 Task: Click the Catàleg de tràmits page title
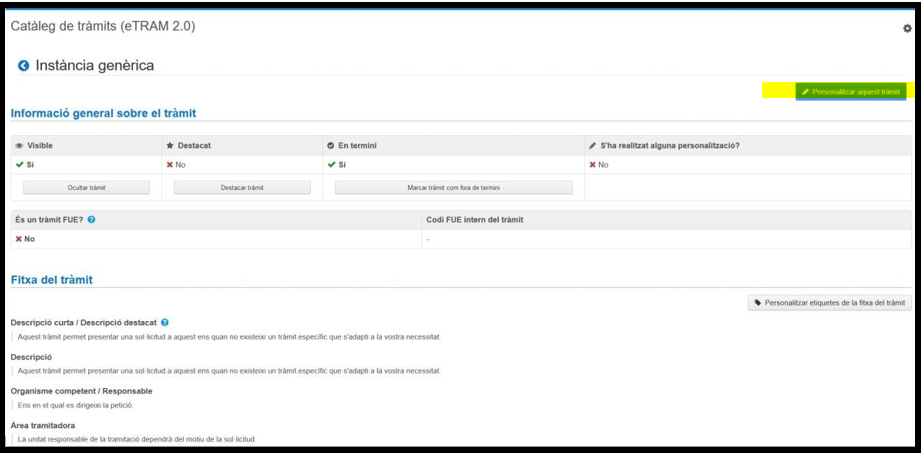tap(102, 25)
